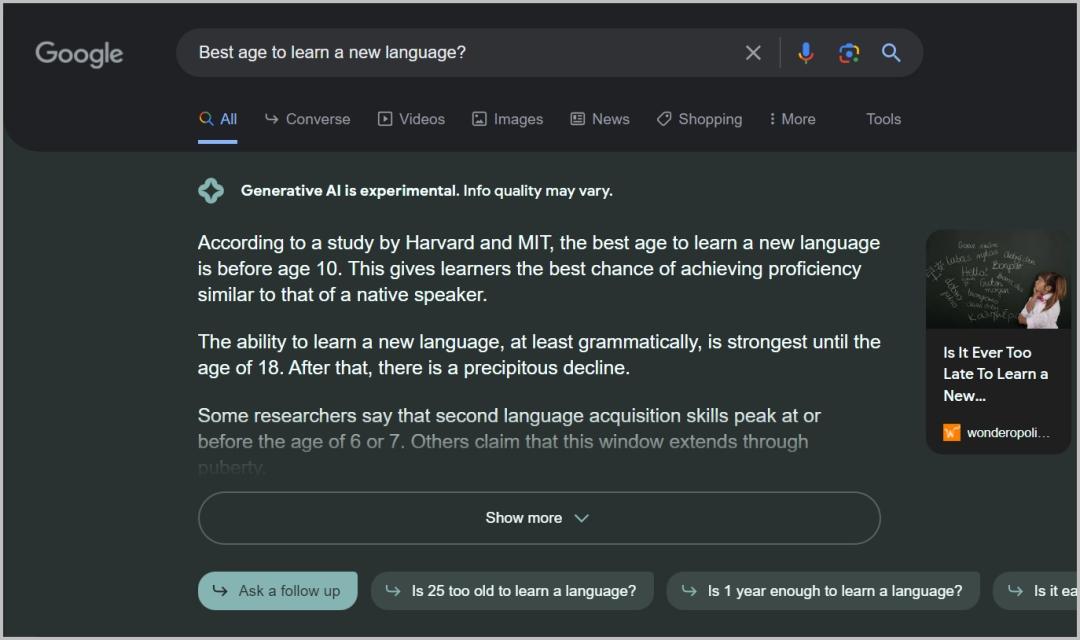Start voice search with microphone icon
Screen dimensions: 1080x640
(x=805, y=53)
